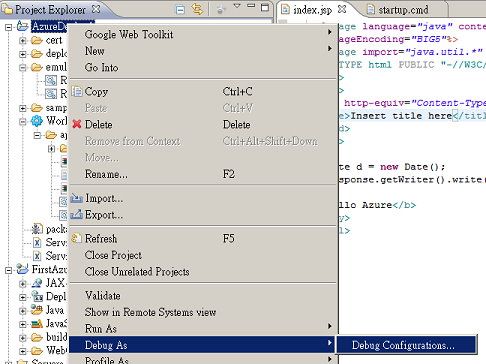486x364 pixels.
Task: Choose Delete with the red X
Action: click(203, 124)
